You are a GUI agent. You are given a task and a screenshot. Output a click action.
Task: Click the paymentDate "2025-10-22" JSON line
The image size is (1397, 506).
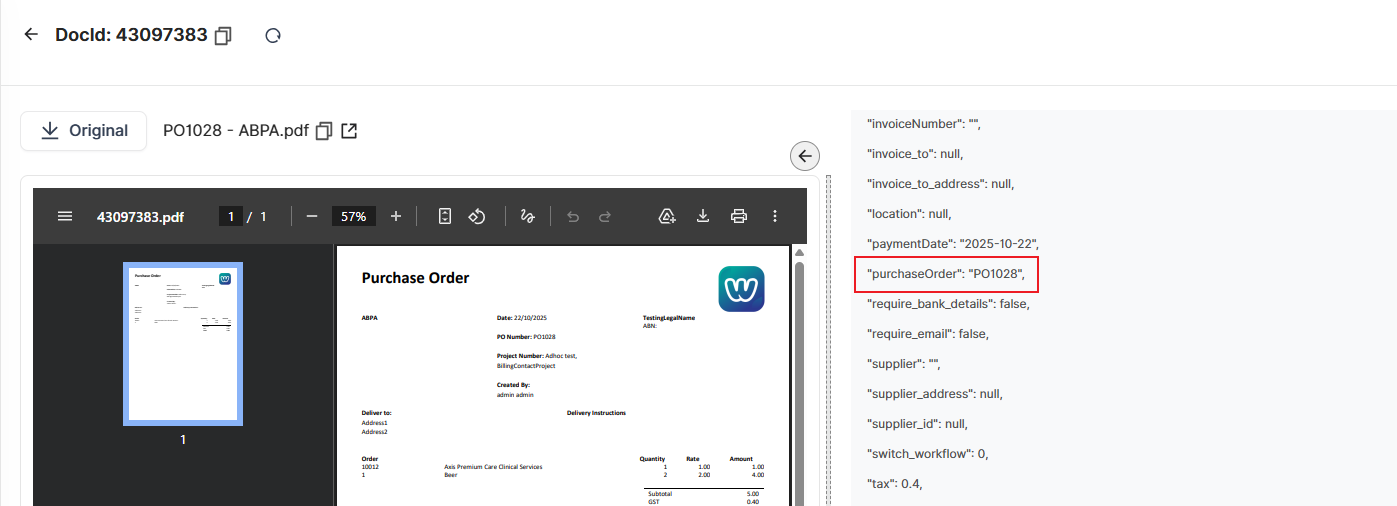tap(953, 243)
